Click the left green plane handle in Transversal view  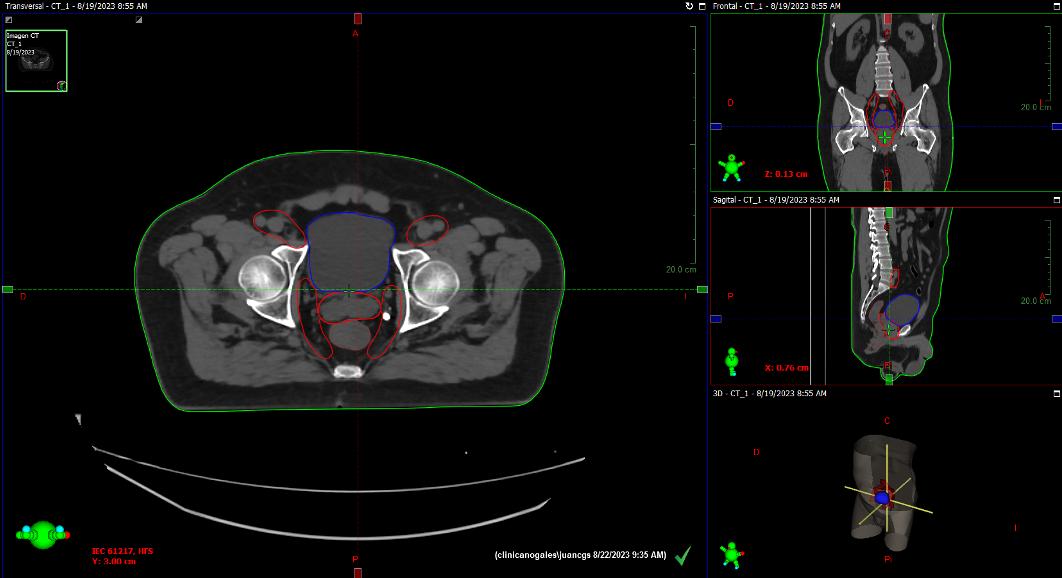point(7,289)
